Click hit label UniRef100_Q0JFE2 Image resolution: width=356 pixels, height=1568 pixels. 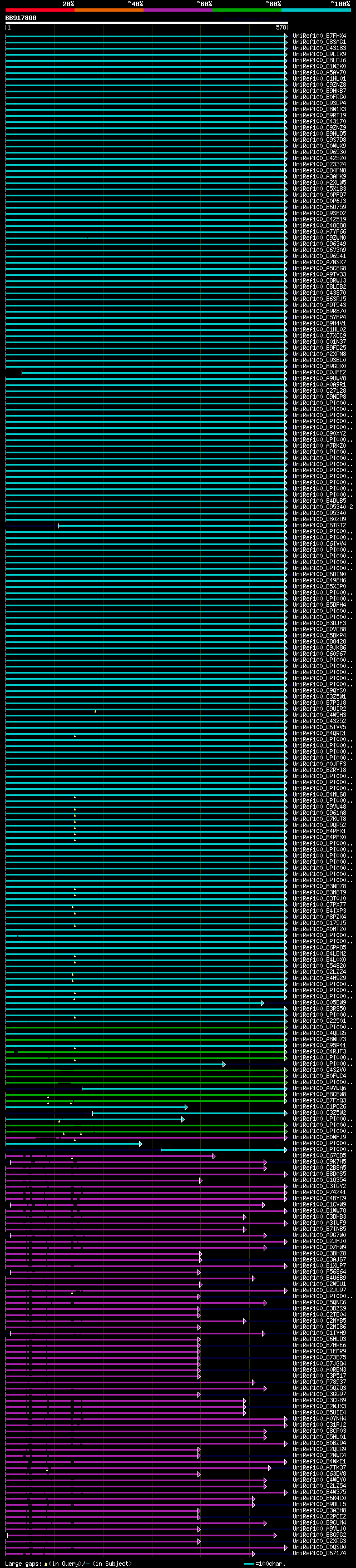point(319,373)
